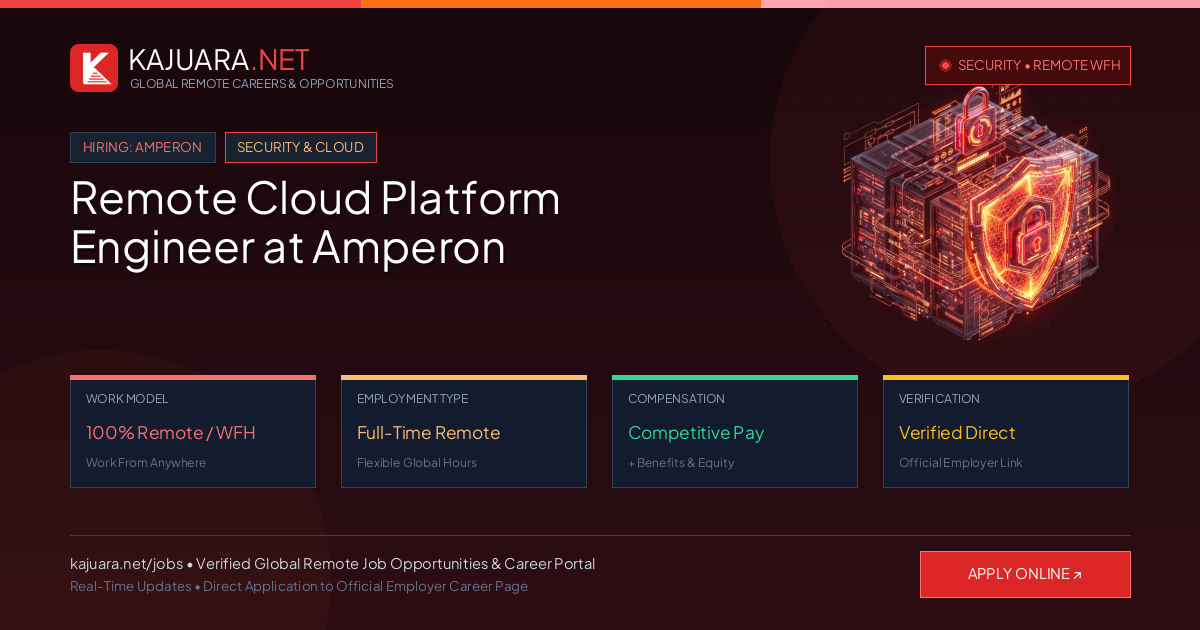Viewport: 1200px width, 630px height.
Task: Click 'Work From Anywhere' text
Action: tap(146, 463)
